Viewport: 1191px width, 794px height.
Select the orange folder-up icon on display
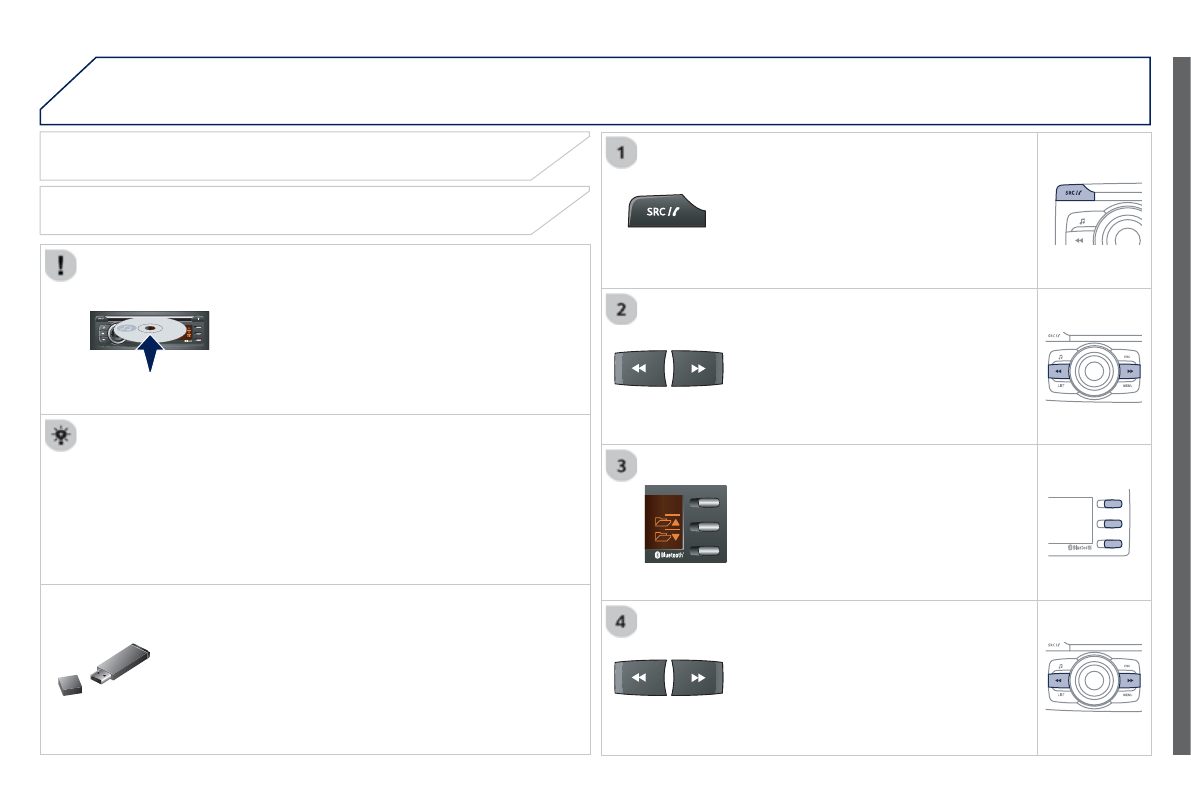coord(664,521)
